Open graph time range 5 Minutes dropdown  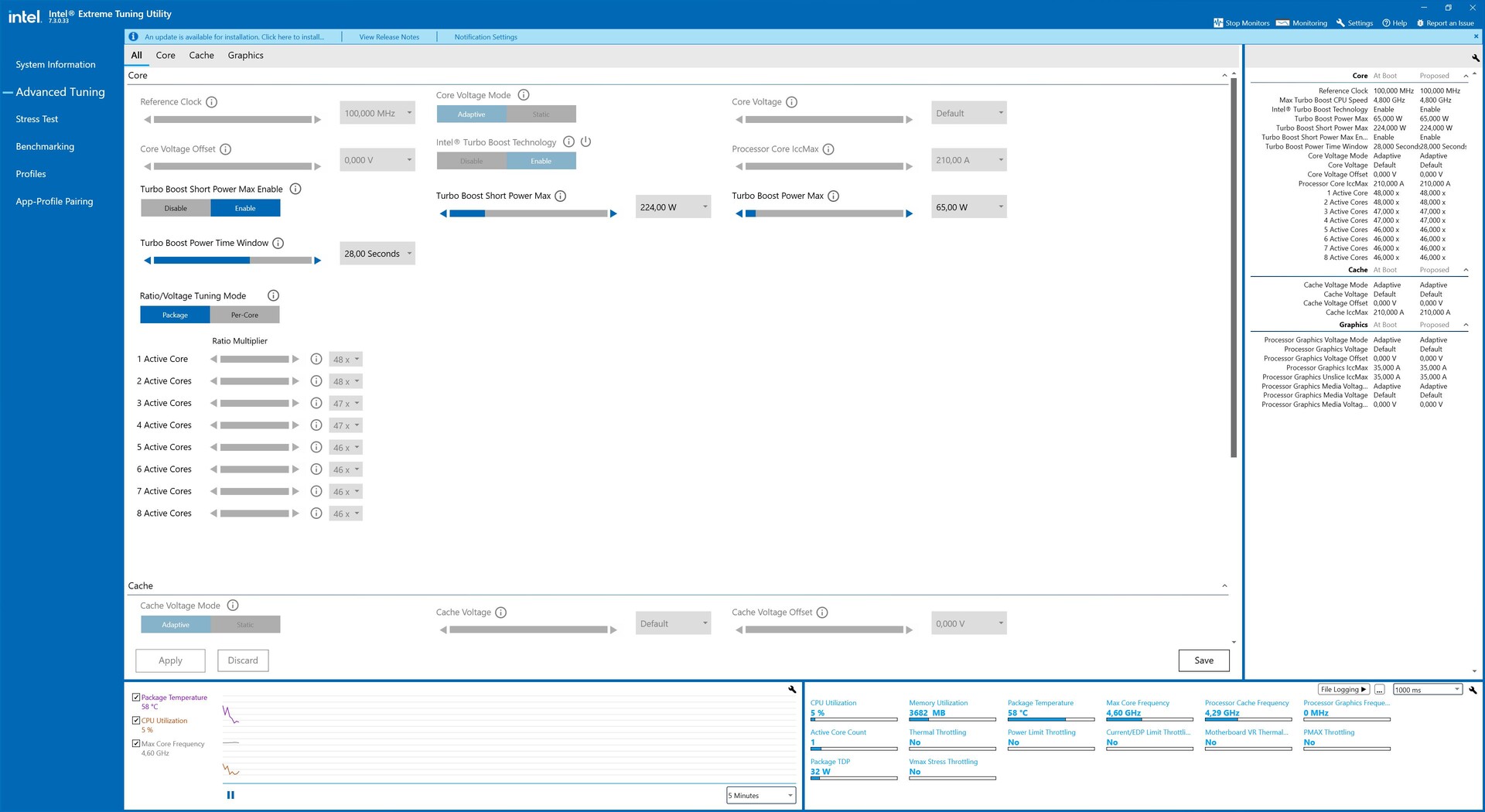pos(761,796)
